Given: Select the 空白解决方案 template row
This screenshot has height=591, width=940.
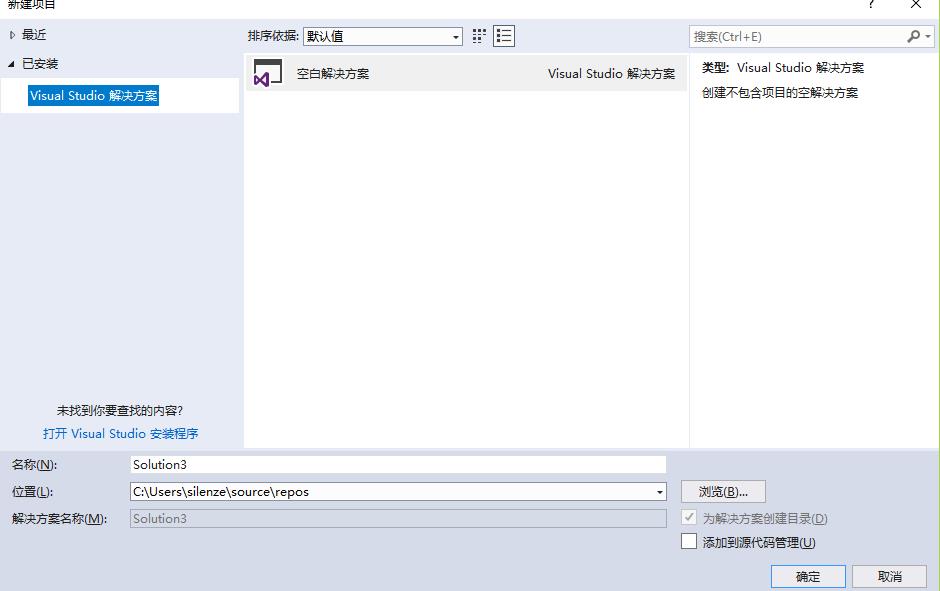Looking at the screenshot, I should point(466,73).
